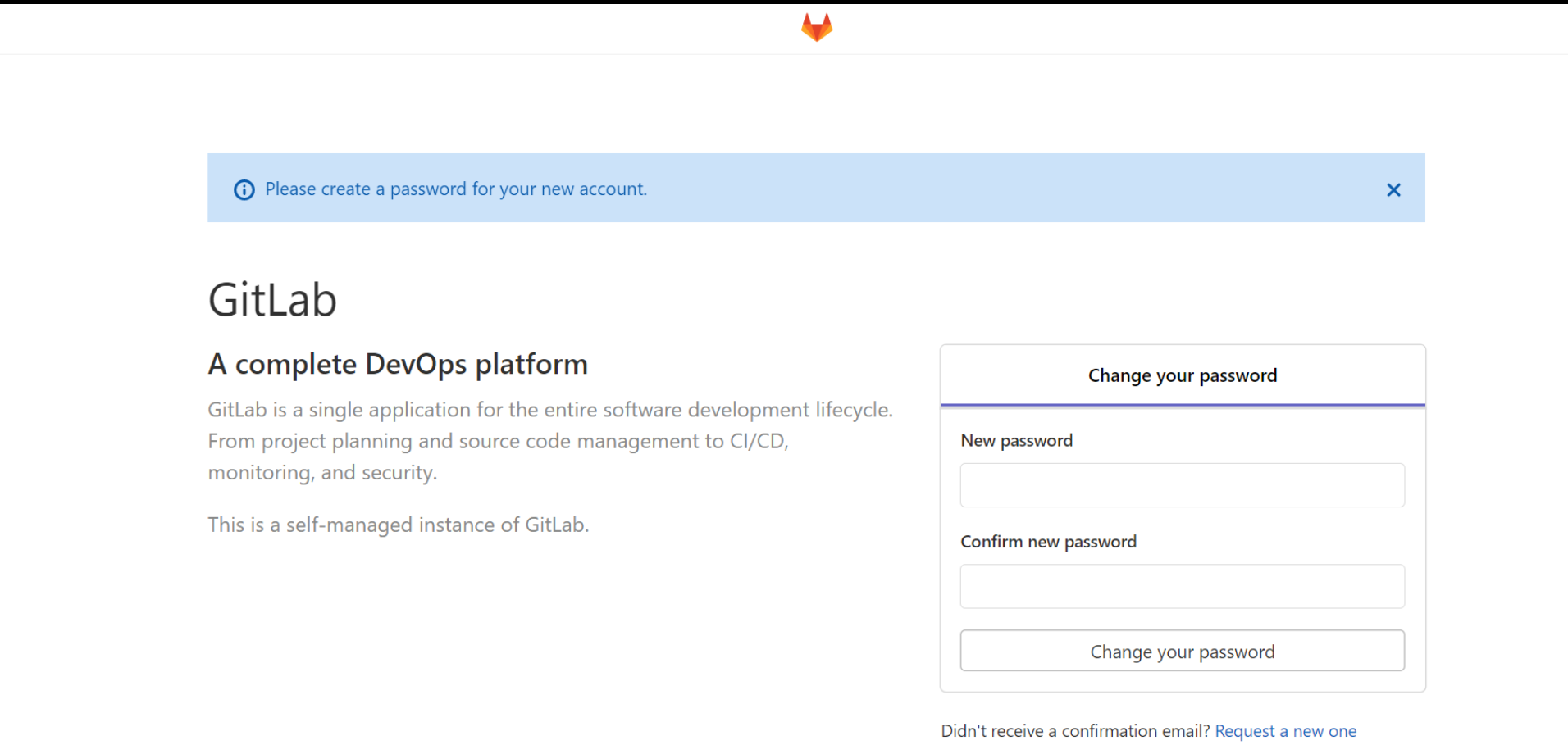Click the GitLab fox logo
This screenshot has height=745, width=1568.
[x=817, y=27]
